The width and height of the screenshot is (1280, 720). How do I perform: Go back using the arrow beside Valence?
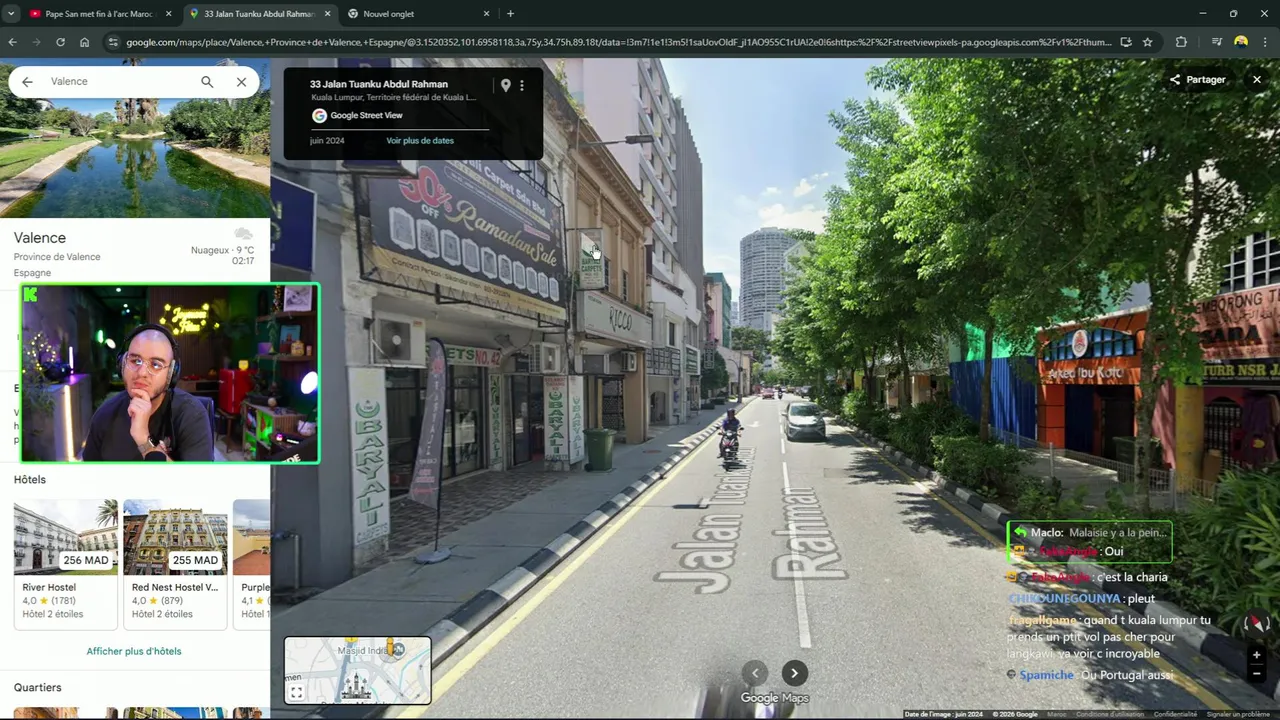27,82
